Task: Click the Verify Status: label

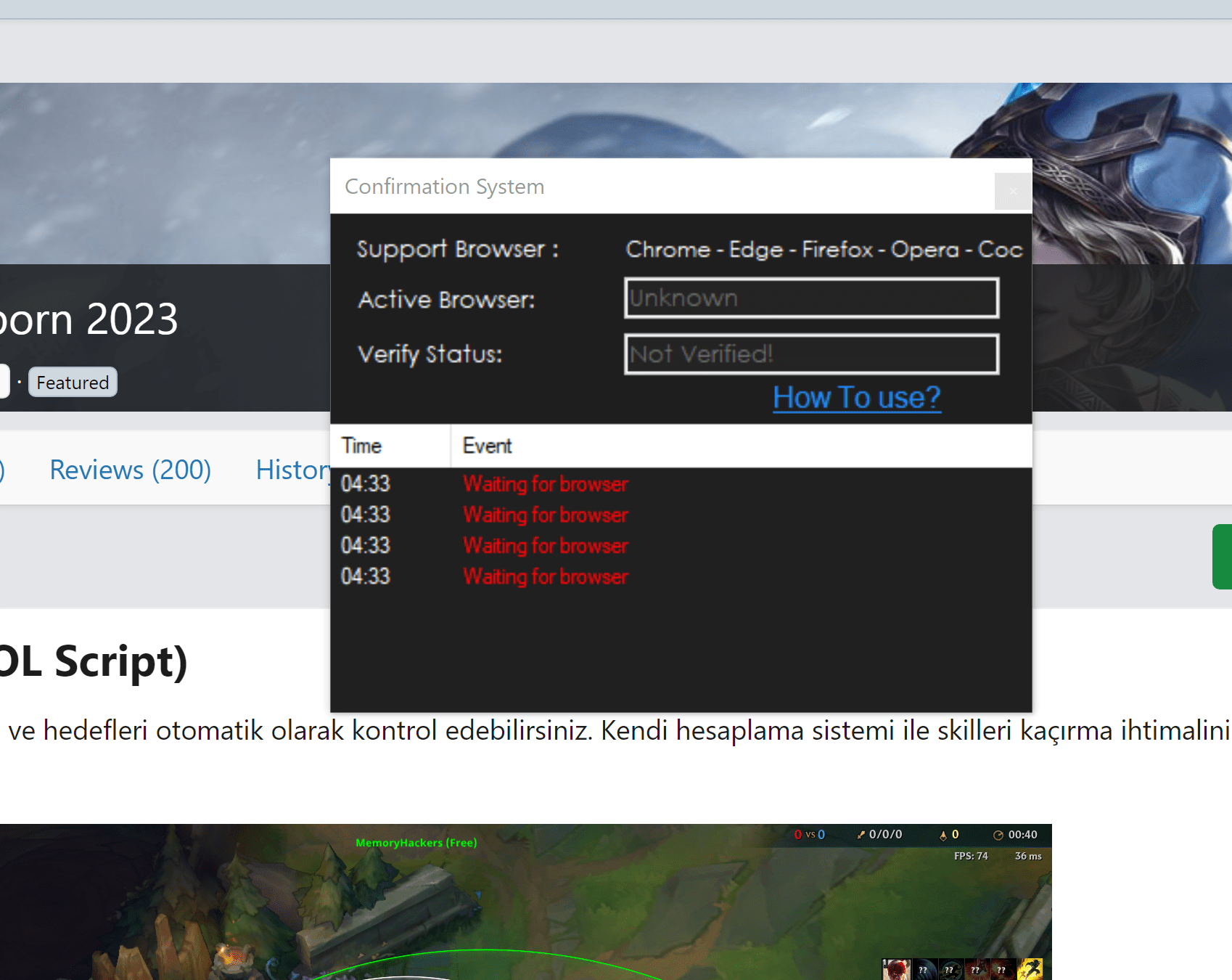Action: pyautogui.click(x=430, y=354)
